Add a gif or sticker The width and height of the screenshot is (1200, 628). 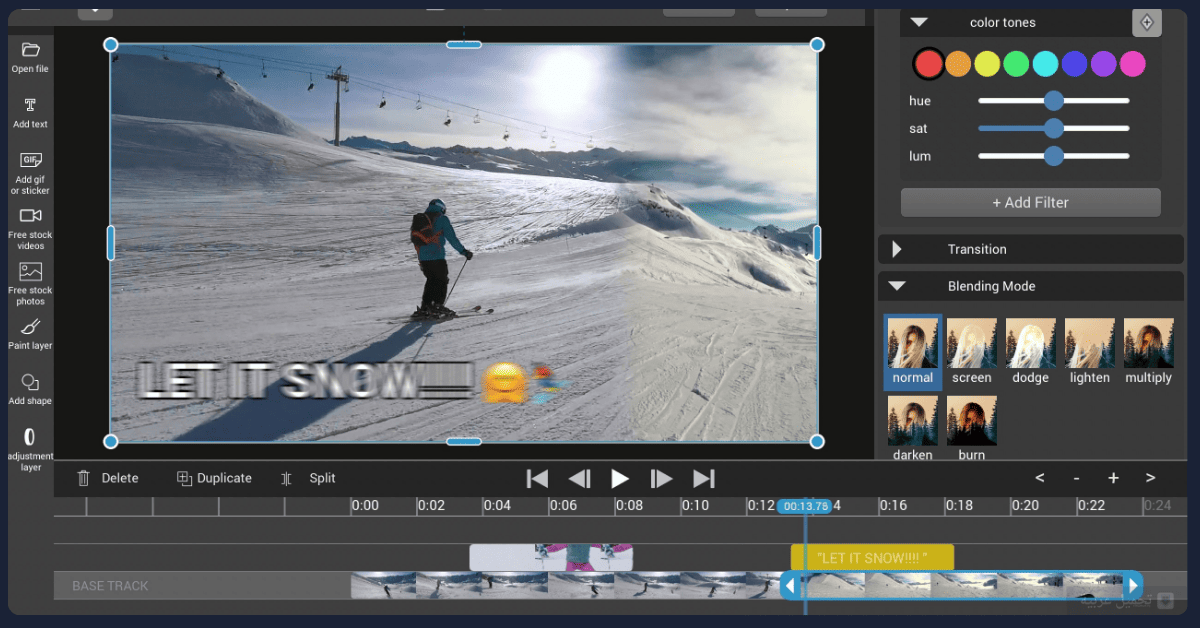coord(30,173)
